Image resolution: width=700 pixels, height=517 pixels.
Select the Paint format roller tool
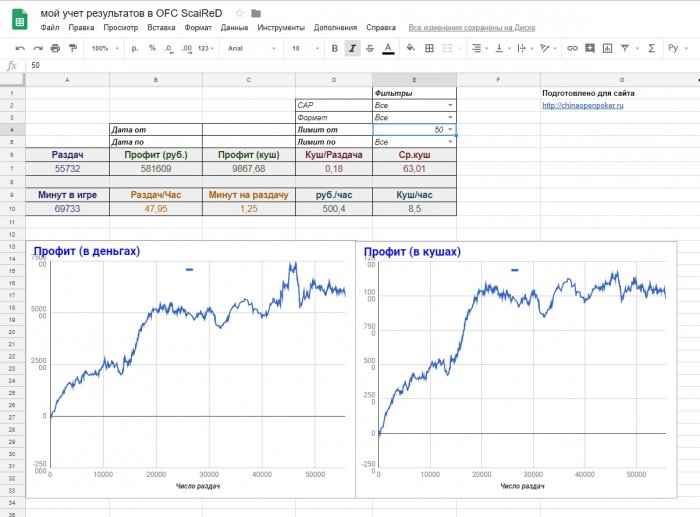[x=71, y=47]
